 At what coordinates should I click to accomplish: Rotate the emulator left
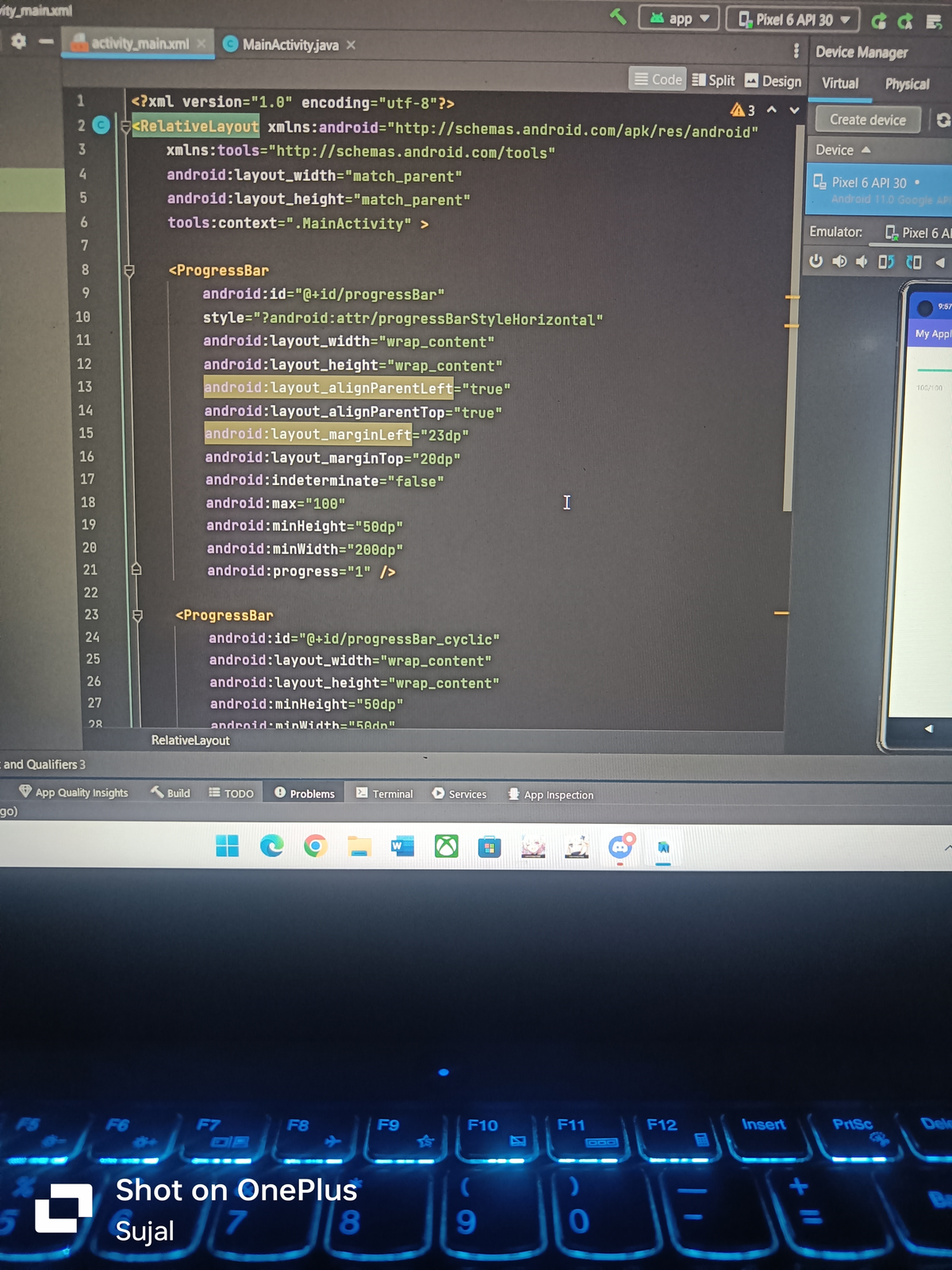[886, 262]
